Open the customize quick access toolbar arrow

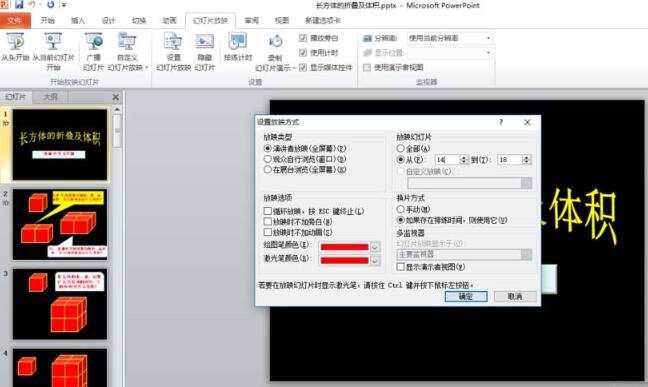[x=64, y=5]
